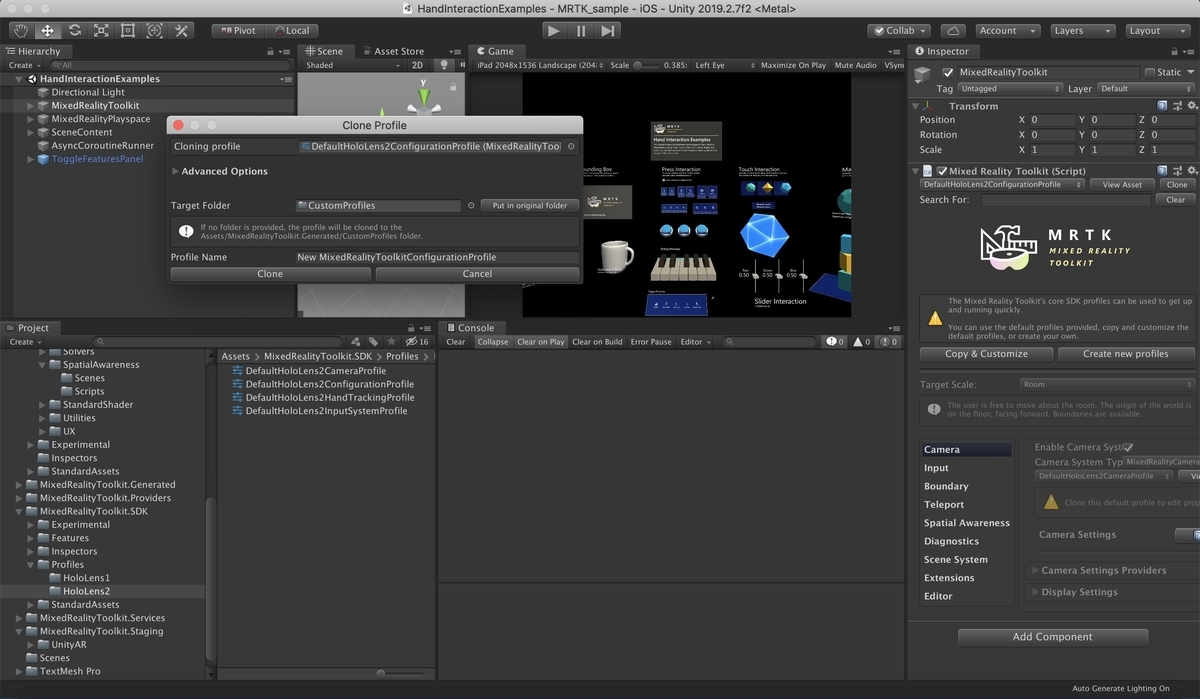Open the Collab dropdown
This screenshot has height=699, width=1200.
899,31
